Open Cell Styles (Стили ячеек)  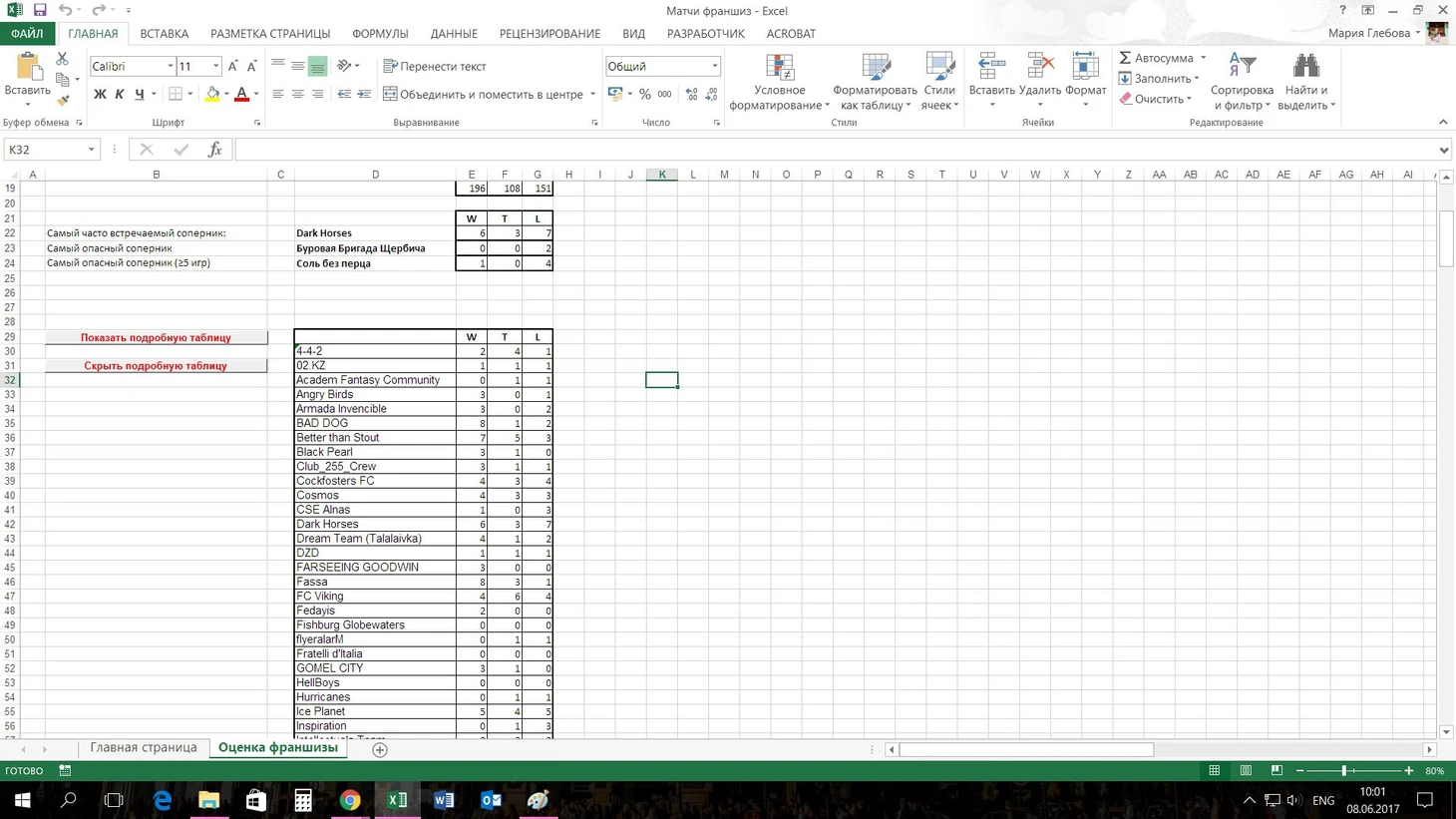[939, 82]
